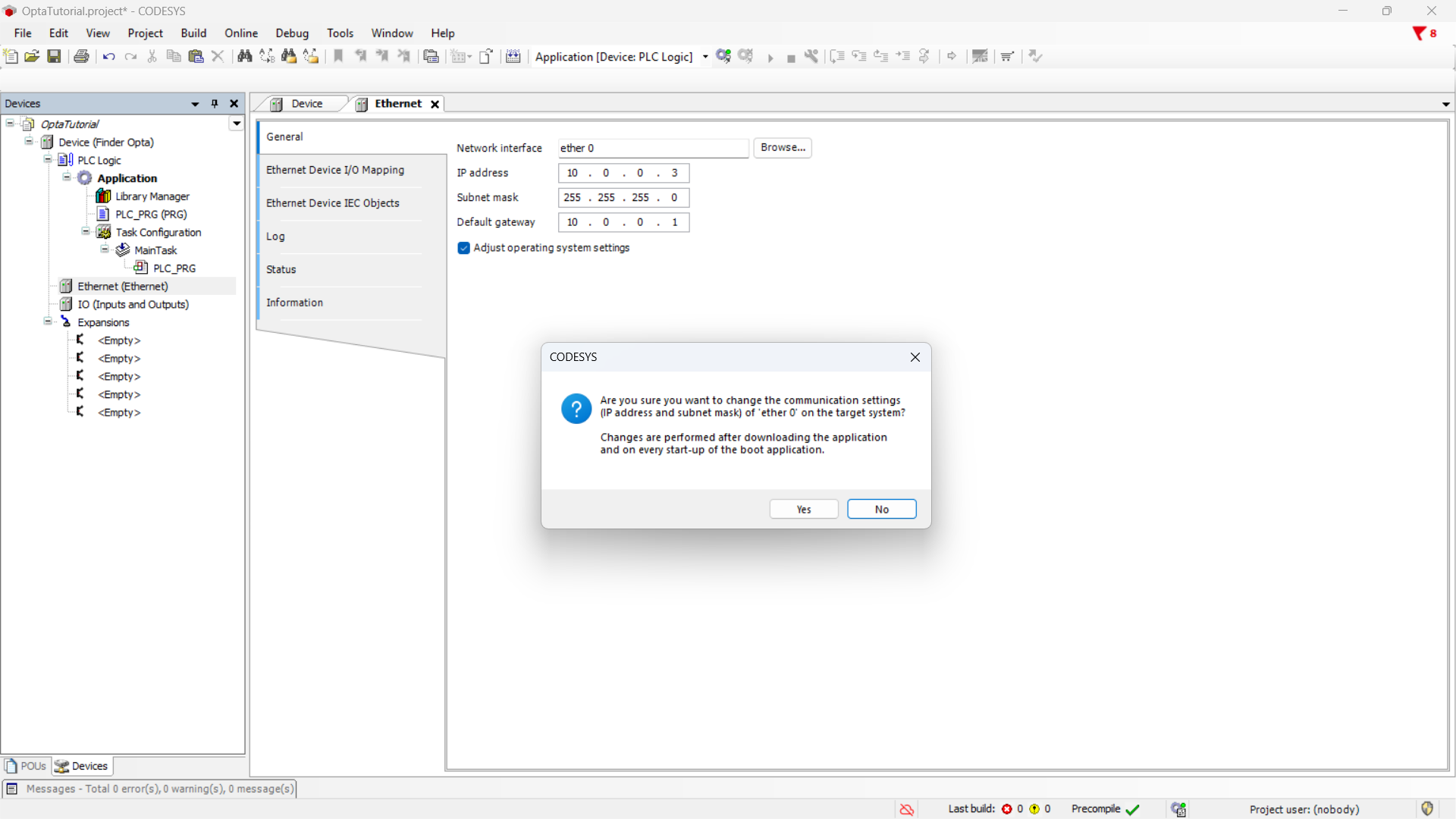
Task: Pin the Devices panel
Action: pyautogui.click(x=215, y=104)
